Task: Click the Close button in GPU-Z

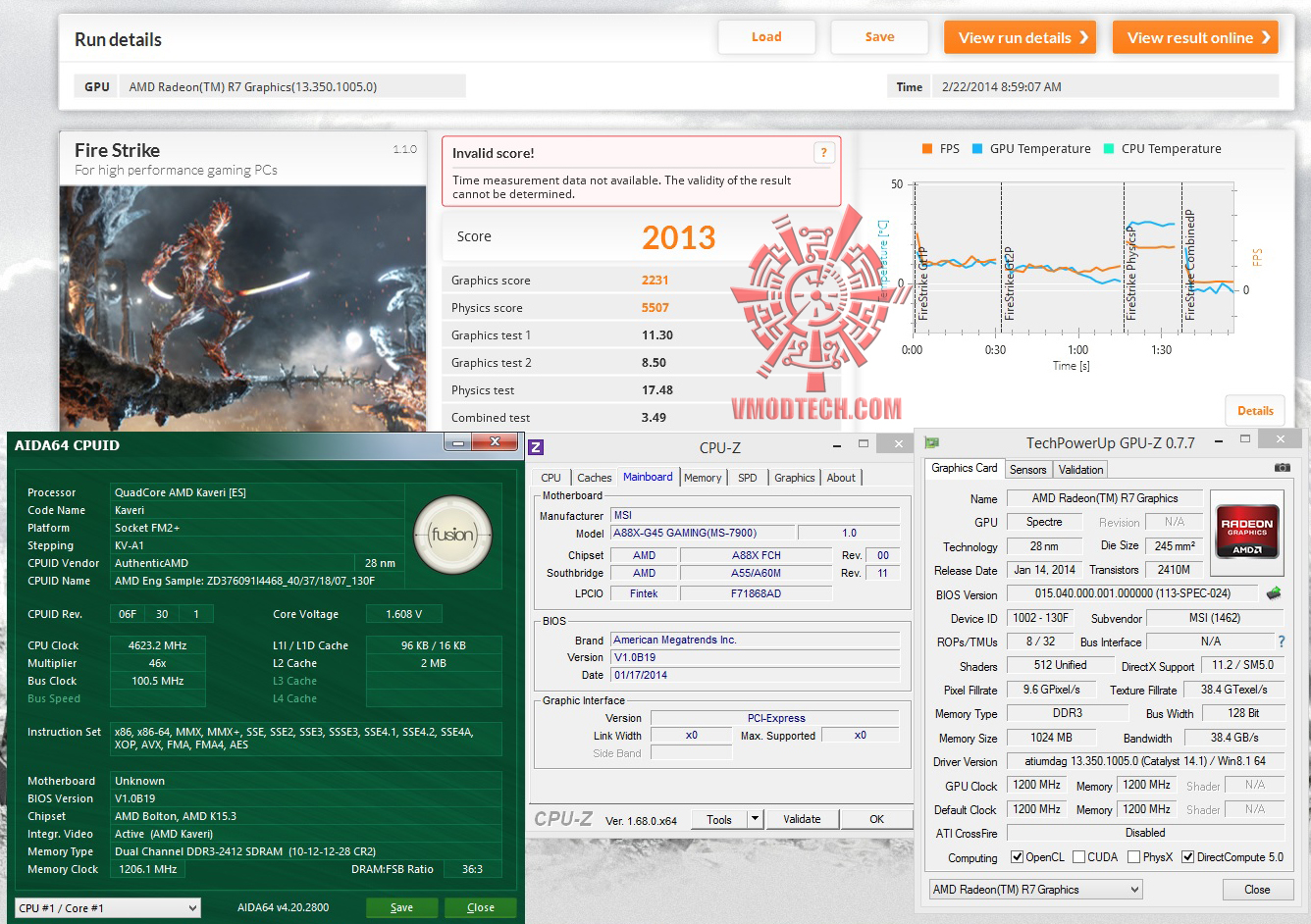Action: (1257, 890)
